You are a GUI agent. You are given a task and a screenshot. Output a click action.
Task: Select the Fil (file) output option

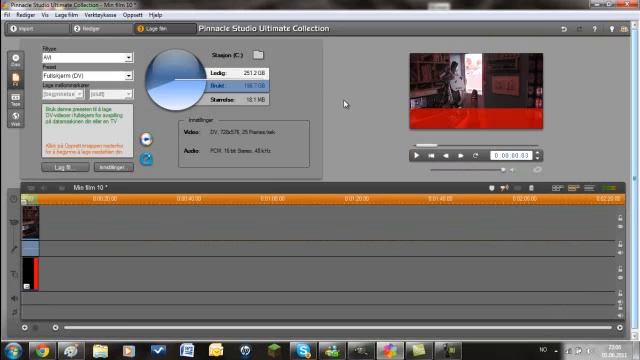(x=16, y=79)
